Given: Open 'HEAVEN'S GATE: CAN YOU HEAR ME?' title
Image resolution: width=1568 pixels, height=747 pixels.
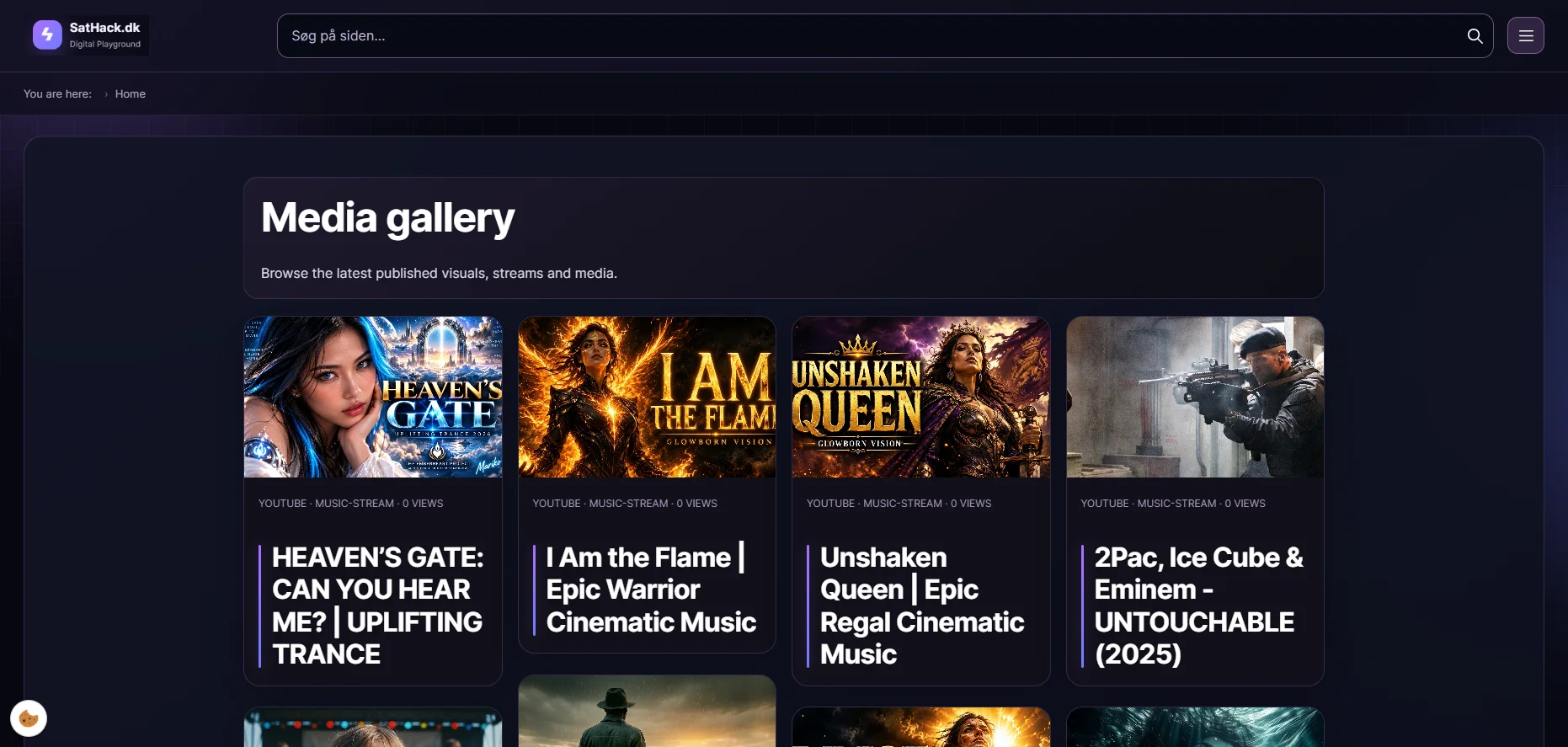Looking at the screenshot, I should (x=377, y=606).
